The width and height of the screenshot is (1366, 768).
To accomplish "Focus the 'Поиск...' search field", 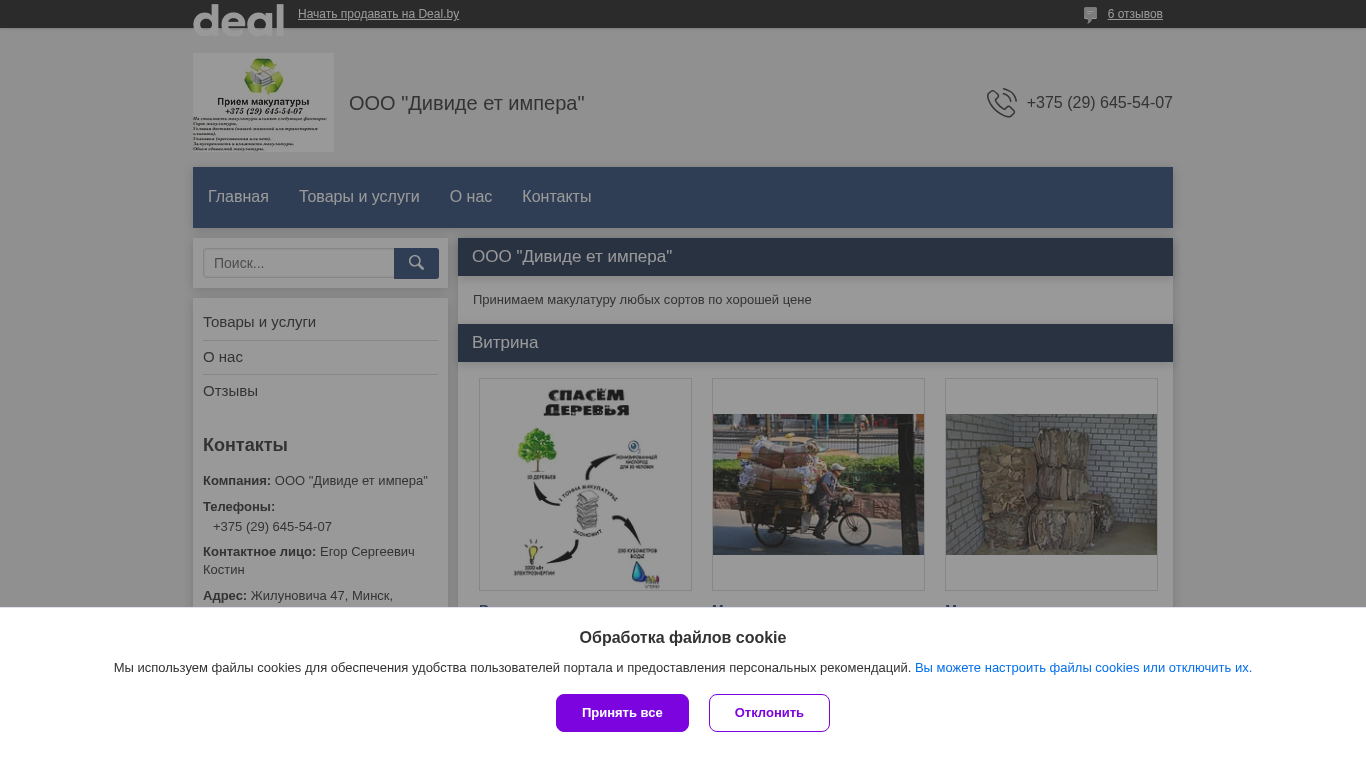I will click(x=299, y=263).
